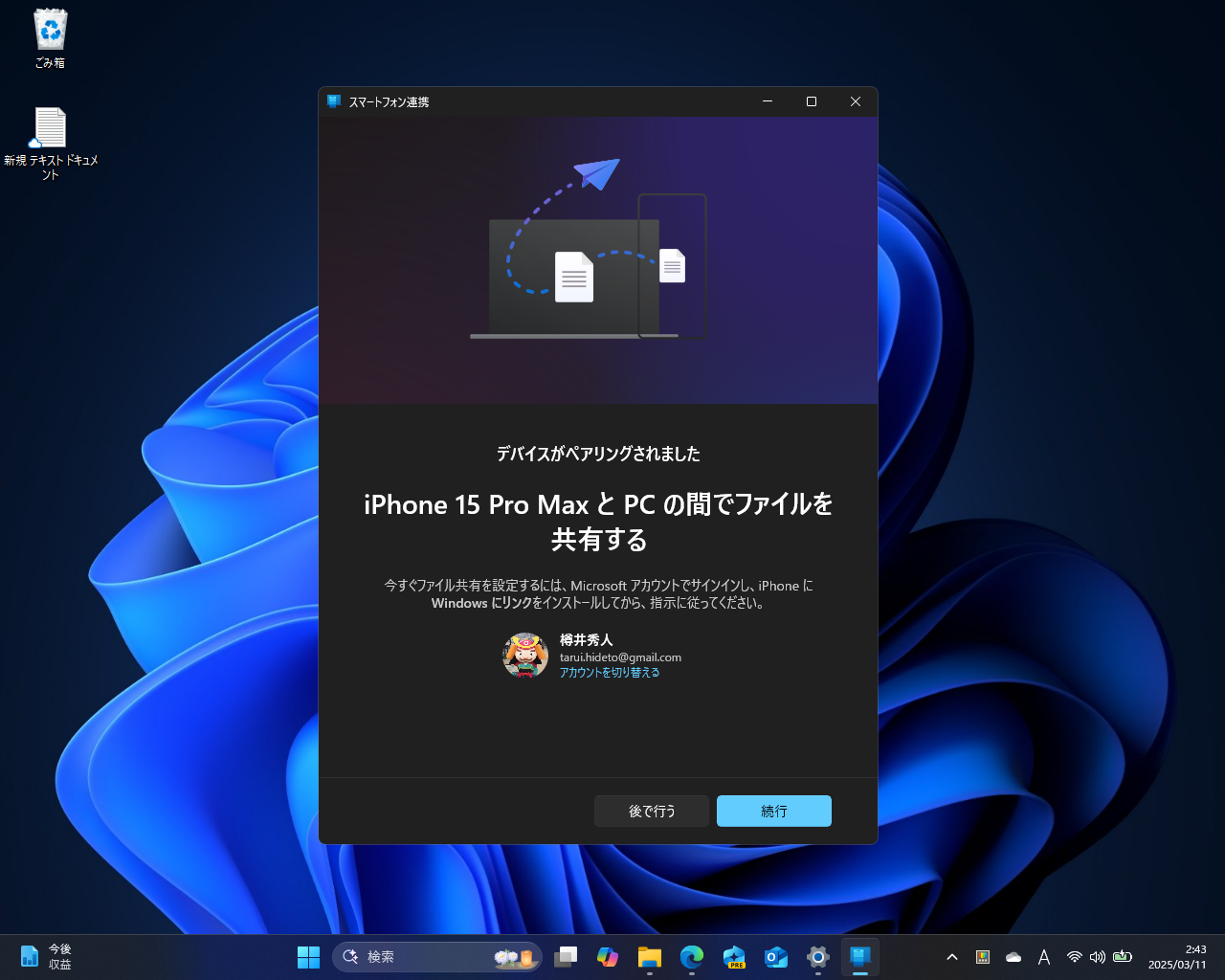Open the ごみ箱 on the desktop
The width and height of the screenshot is (1225, 980).
click(49, 32)
